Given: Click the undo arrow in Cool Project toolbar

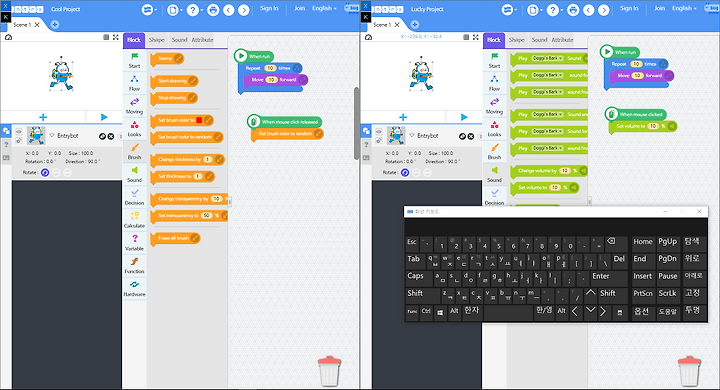Looking at the screenshot, I should (229, 10).
